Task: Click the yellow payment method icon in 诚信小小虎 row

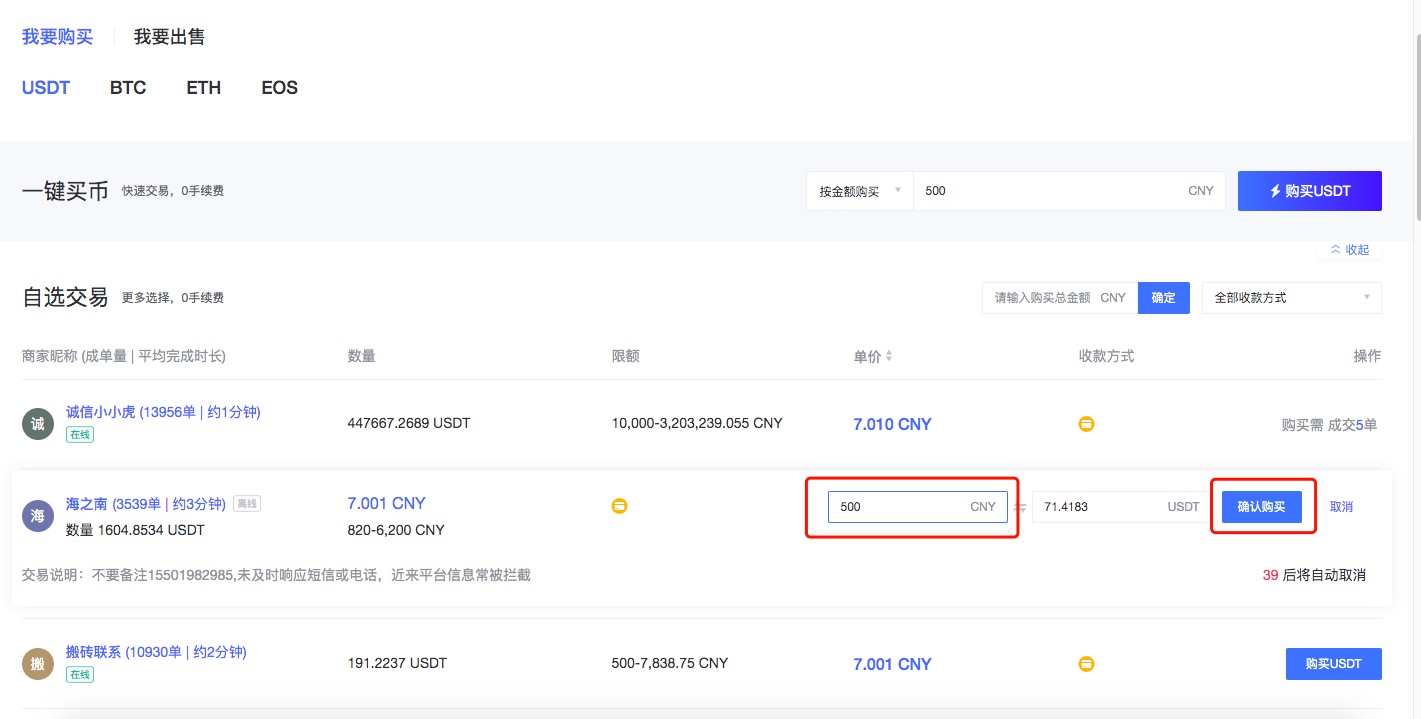Action: coord(1086,423)
